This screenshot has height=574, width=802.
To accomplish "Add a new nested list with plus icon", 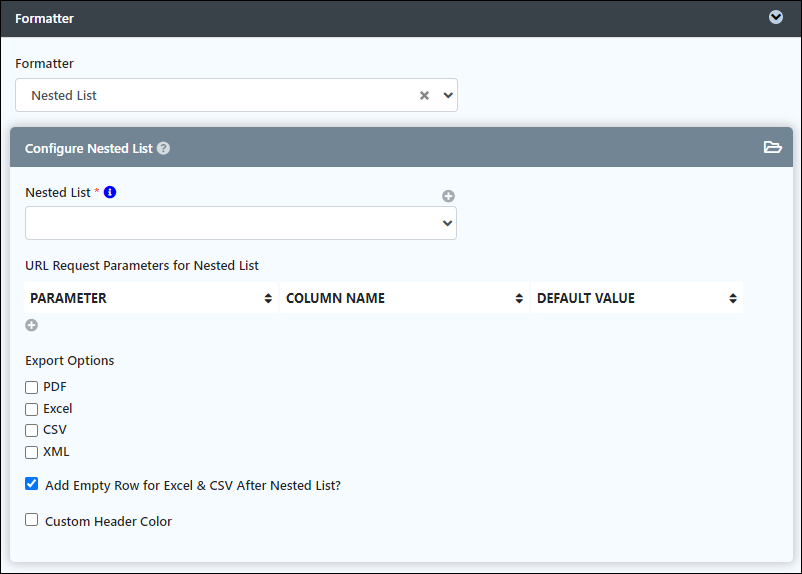I will (448, 196).
